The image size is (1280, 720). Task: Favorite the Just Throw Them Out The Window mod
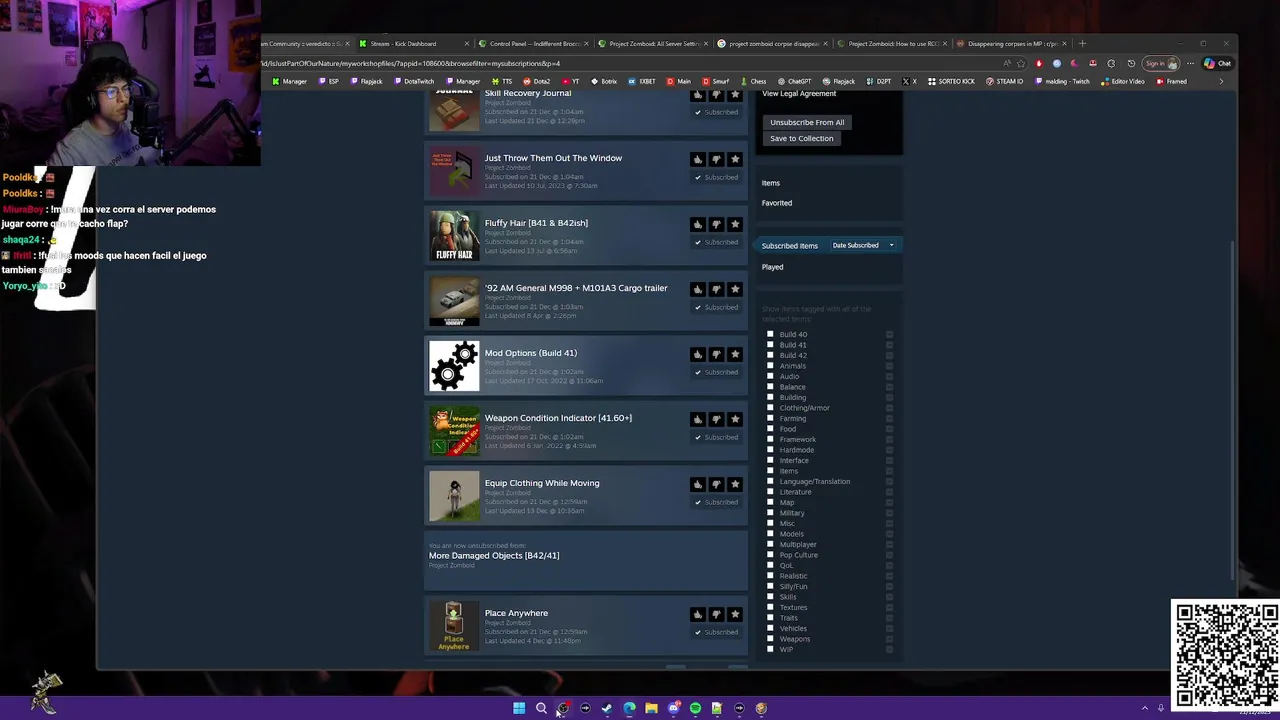(735, 159)
